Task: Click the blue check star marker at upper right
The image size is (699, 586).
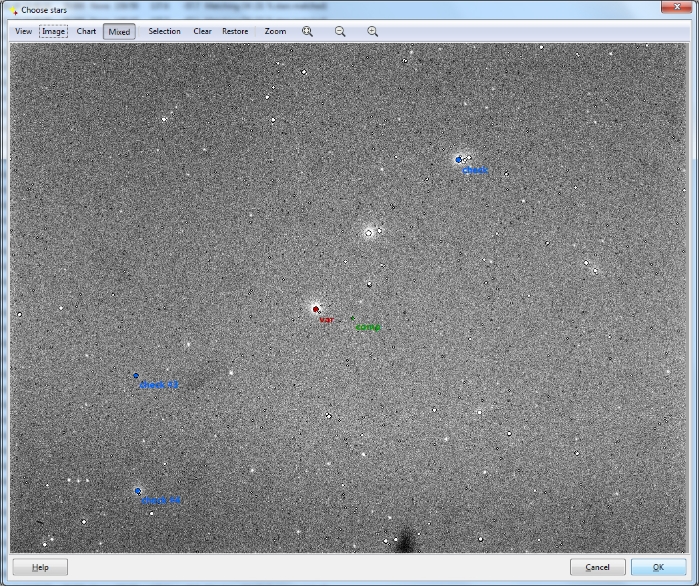Action: [x=458, y=159]
